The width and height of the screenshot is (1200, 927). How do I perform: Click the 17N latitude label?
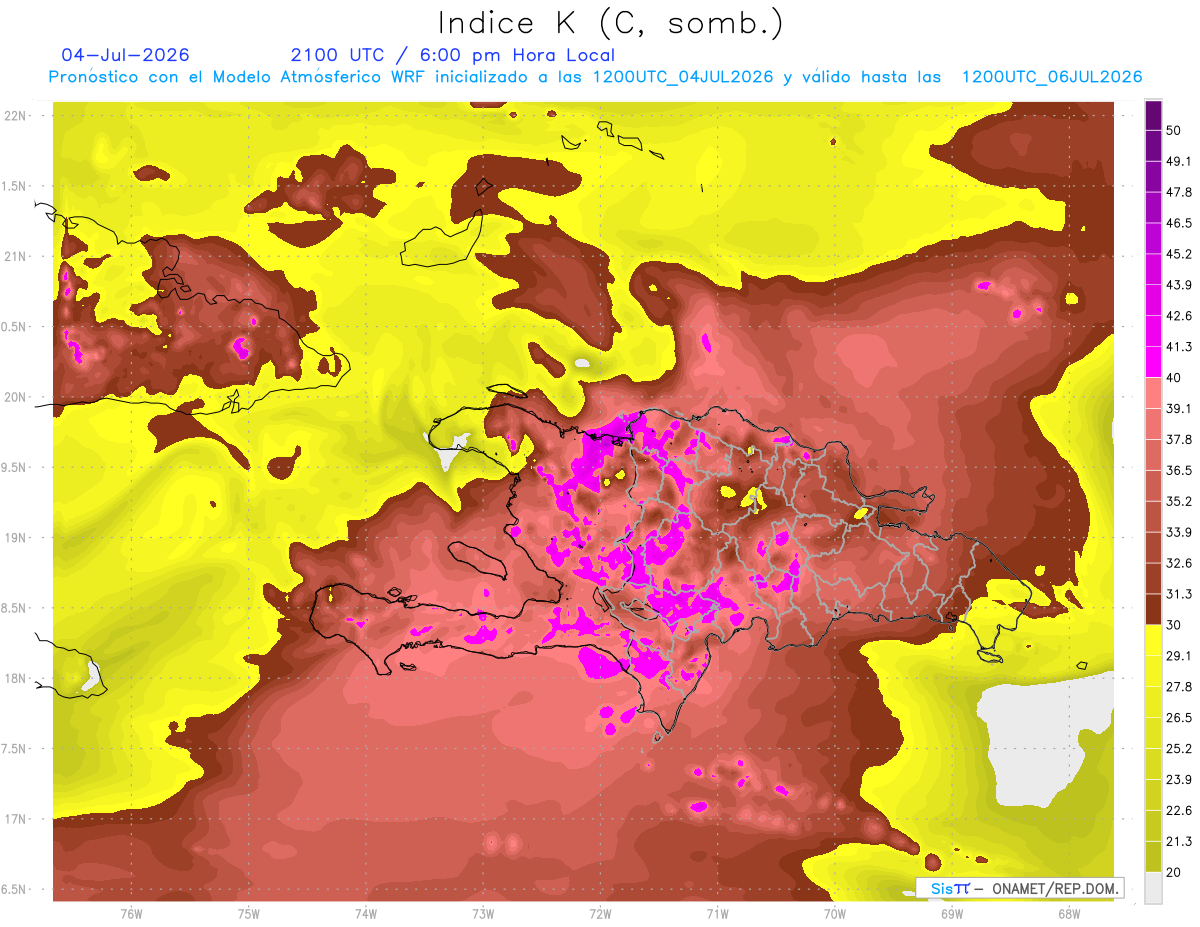[16, 819]
